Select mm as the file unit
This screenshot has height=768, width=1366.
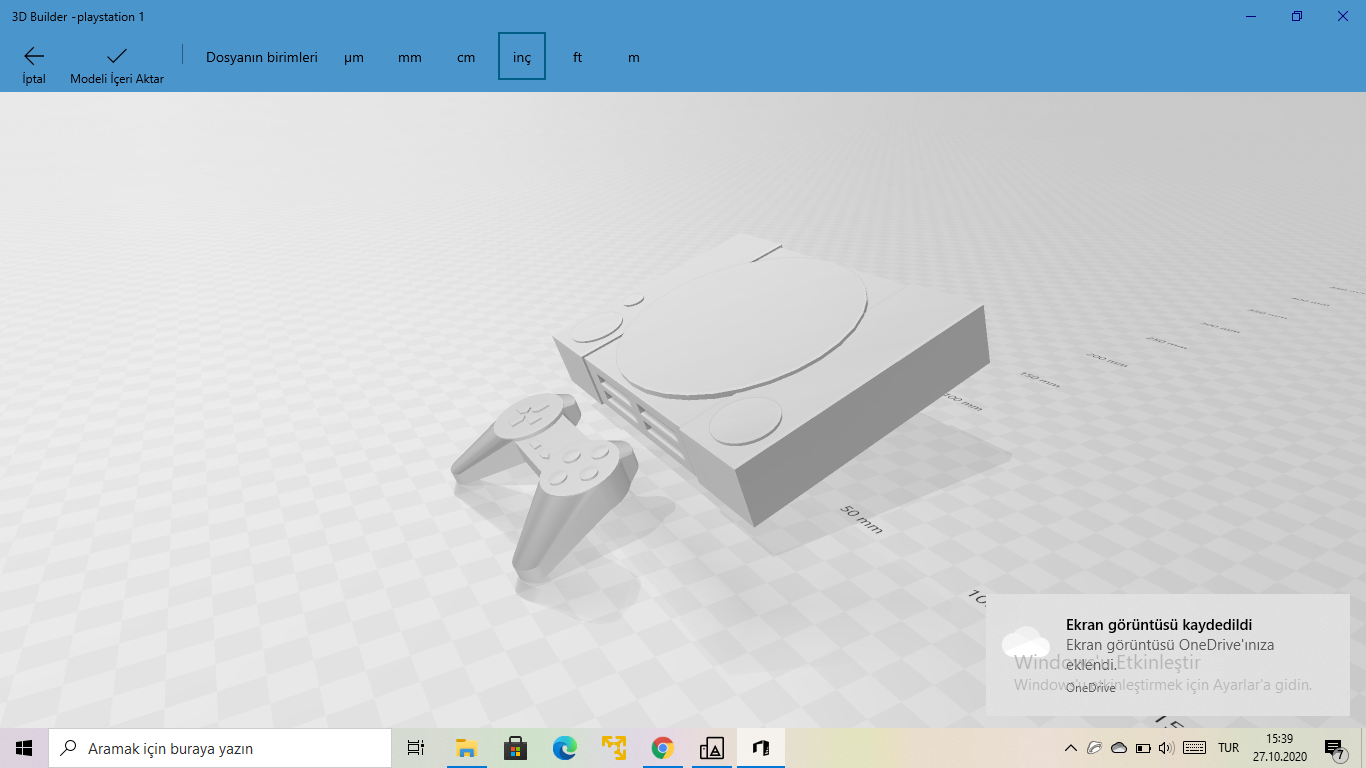[x=410, y=57]
